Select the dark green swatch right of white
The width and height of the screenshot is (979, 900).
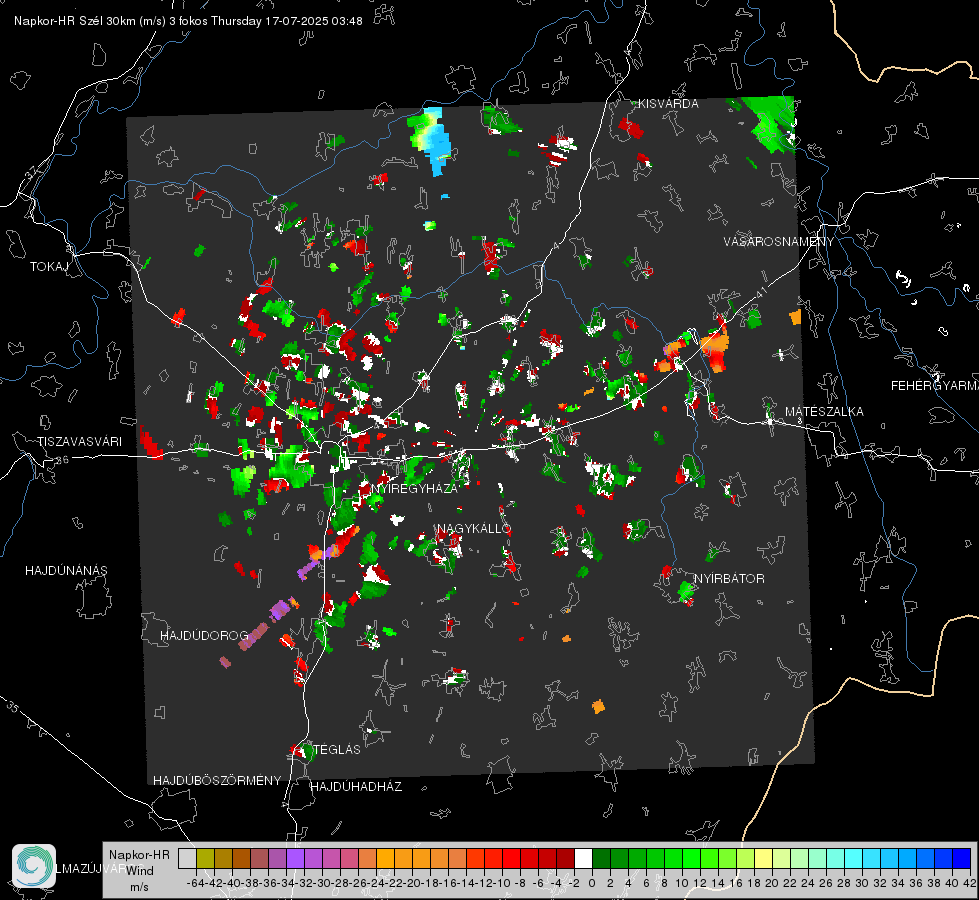coord(601,858)
